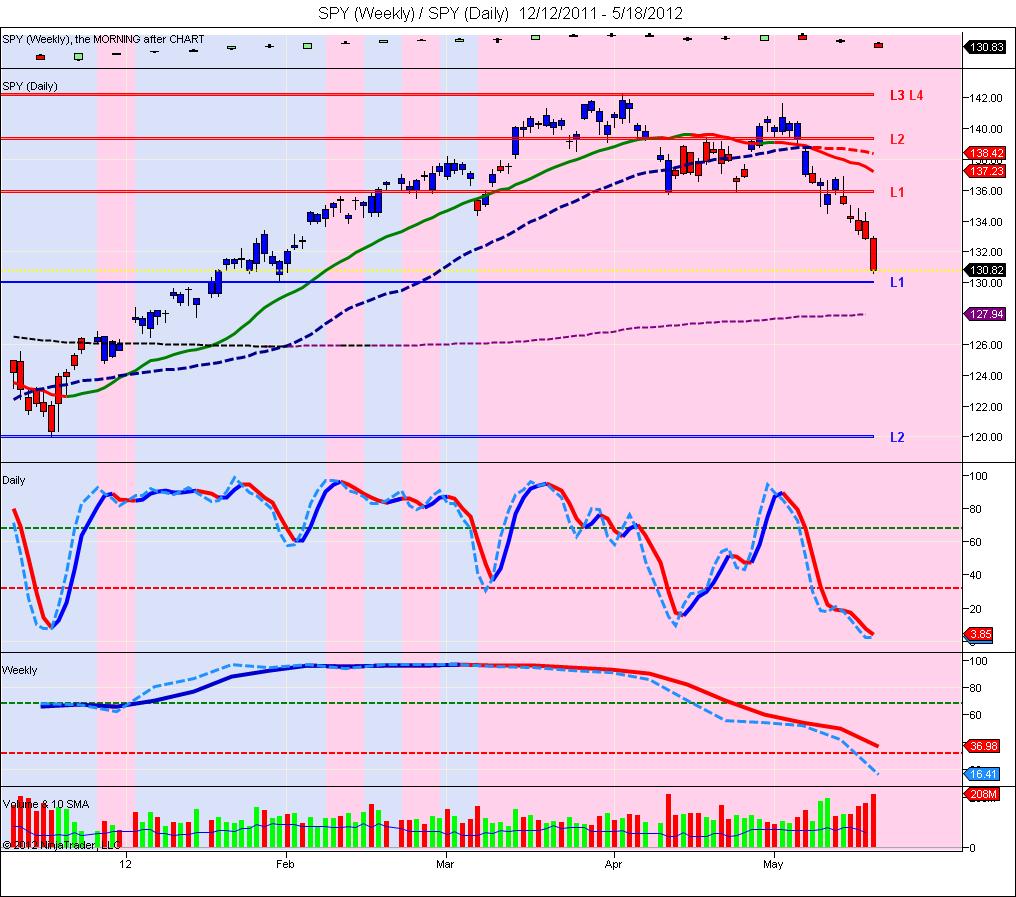Click the 136.00 price axis label
Screen dimensions: 1016x897
[x=986, y=191]
